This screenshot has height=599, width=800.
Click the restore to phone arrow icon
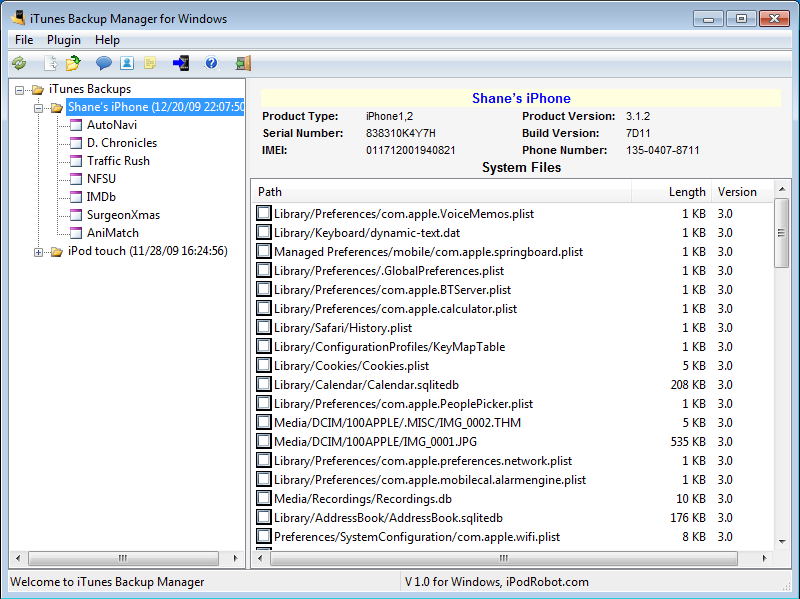181,63
